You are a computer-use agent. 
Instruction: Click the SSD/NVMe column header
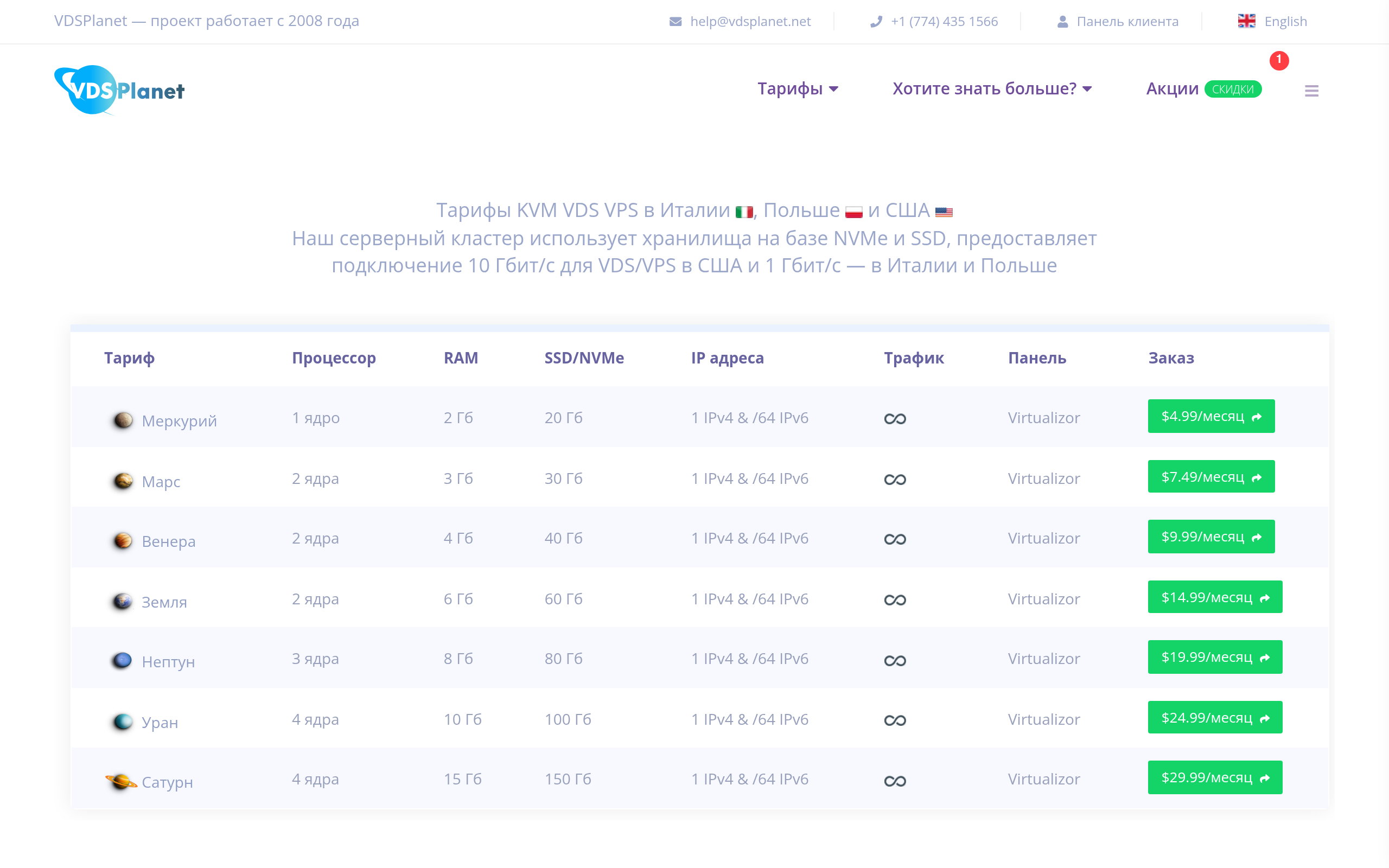tap(584, 358)
